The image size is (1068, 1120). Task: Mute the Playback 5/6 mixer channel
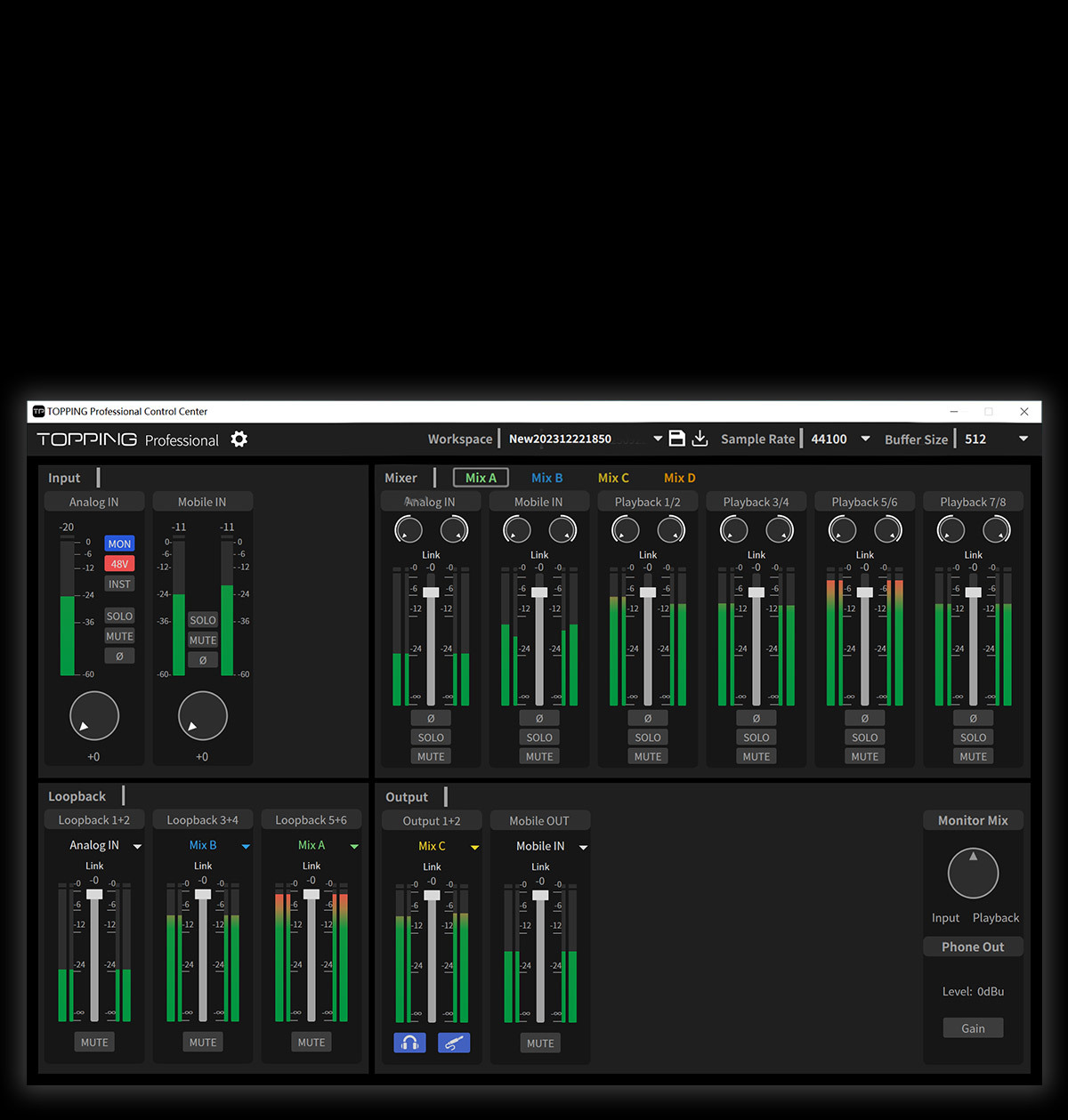coord(864,756)
